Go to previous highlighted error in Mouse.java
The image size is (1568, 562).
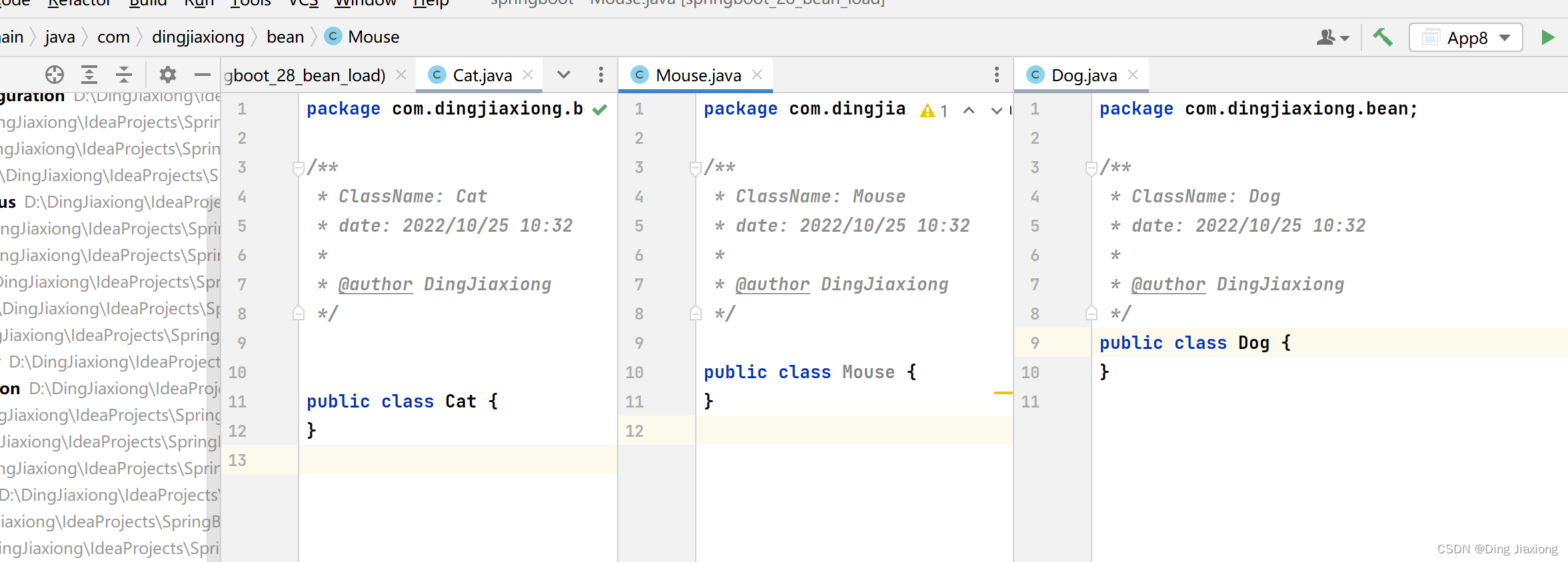(x=969, y=111)
